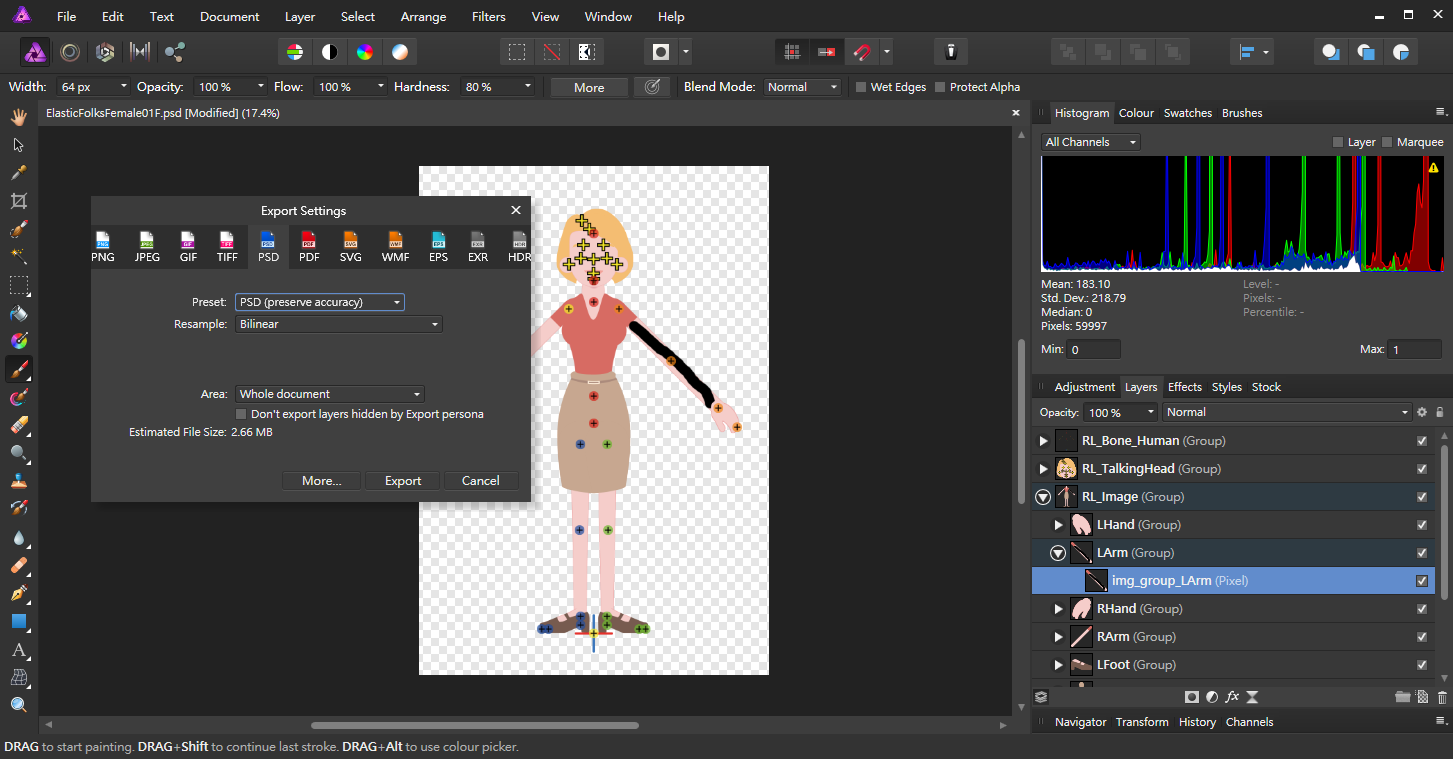1453x759 pixels.
Task: Select the Flood Fill bucket tool
Action: point(18,313)
